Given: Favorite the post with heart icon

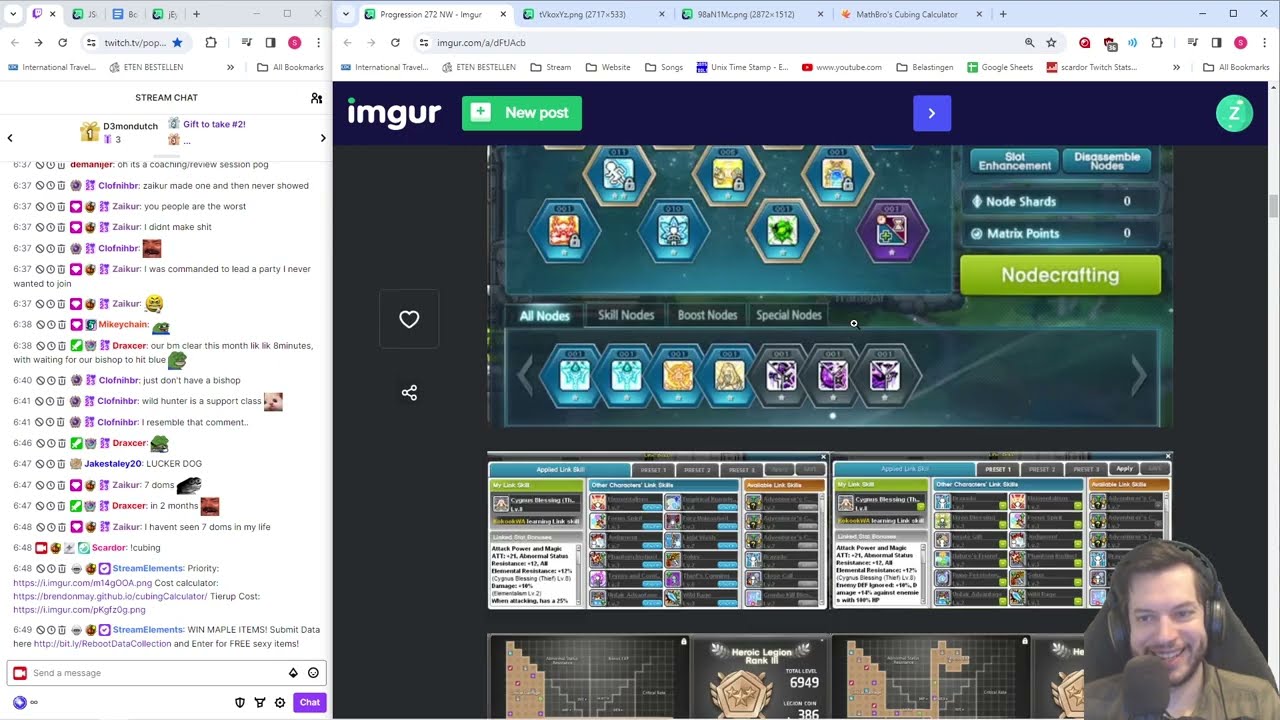Looking at the screenshot, I should point(409,319).
